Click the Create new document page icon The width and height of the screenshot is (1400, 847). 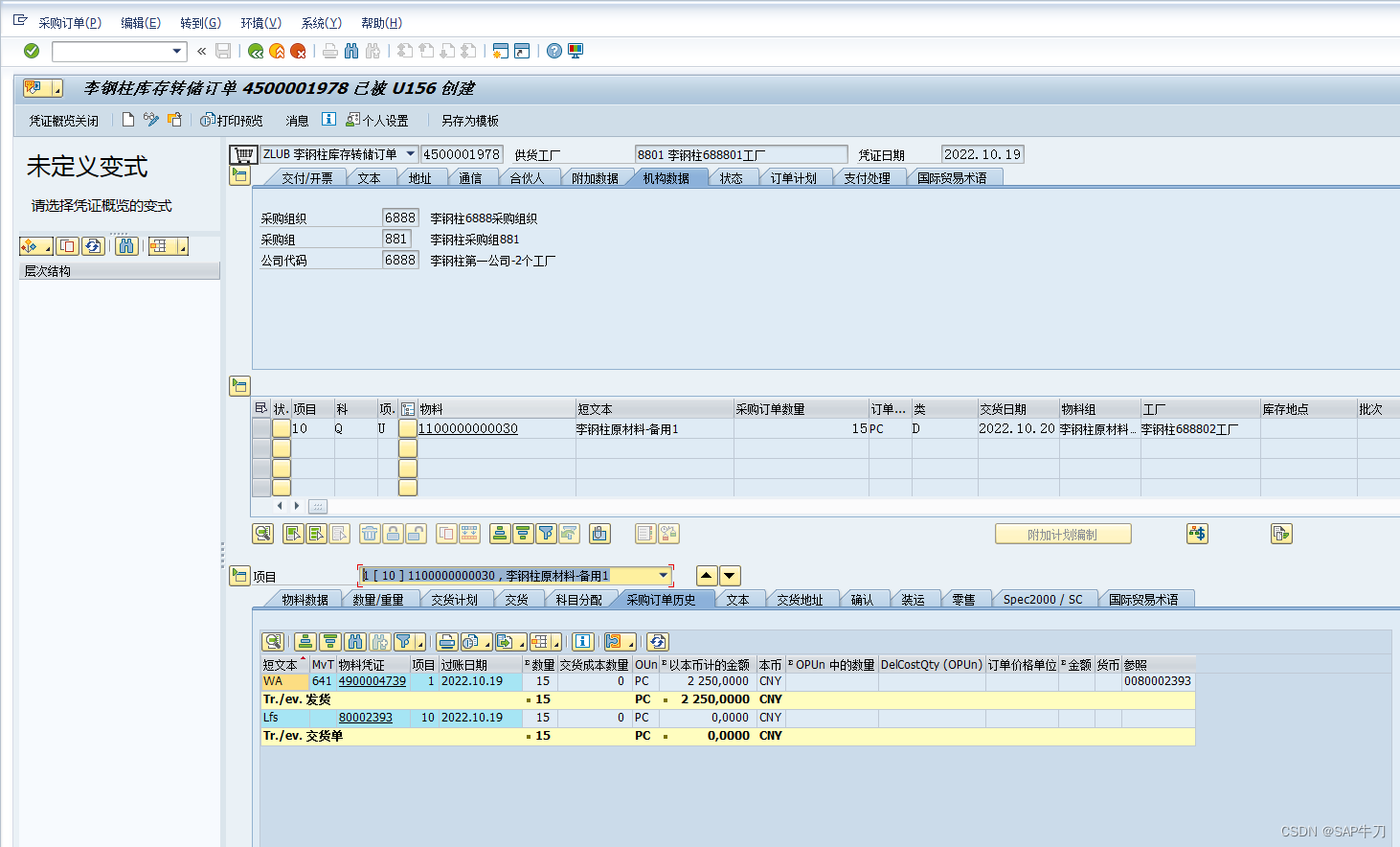(128, 120)
